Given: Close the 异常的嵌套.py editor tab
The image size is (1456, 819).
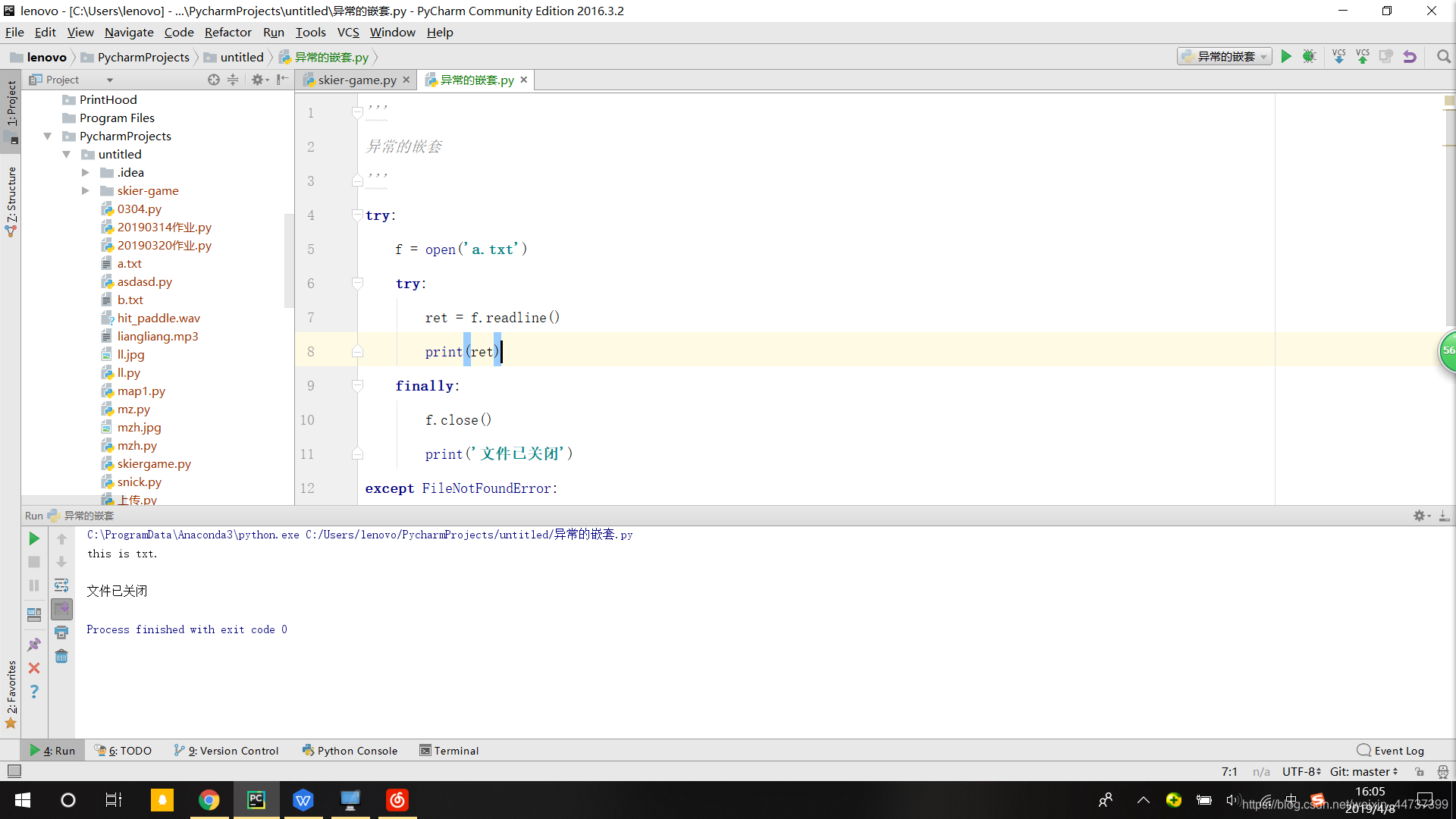Looking at the screenshot, I should pyautogui.click(x=523, y=80).
